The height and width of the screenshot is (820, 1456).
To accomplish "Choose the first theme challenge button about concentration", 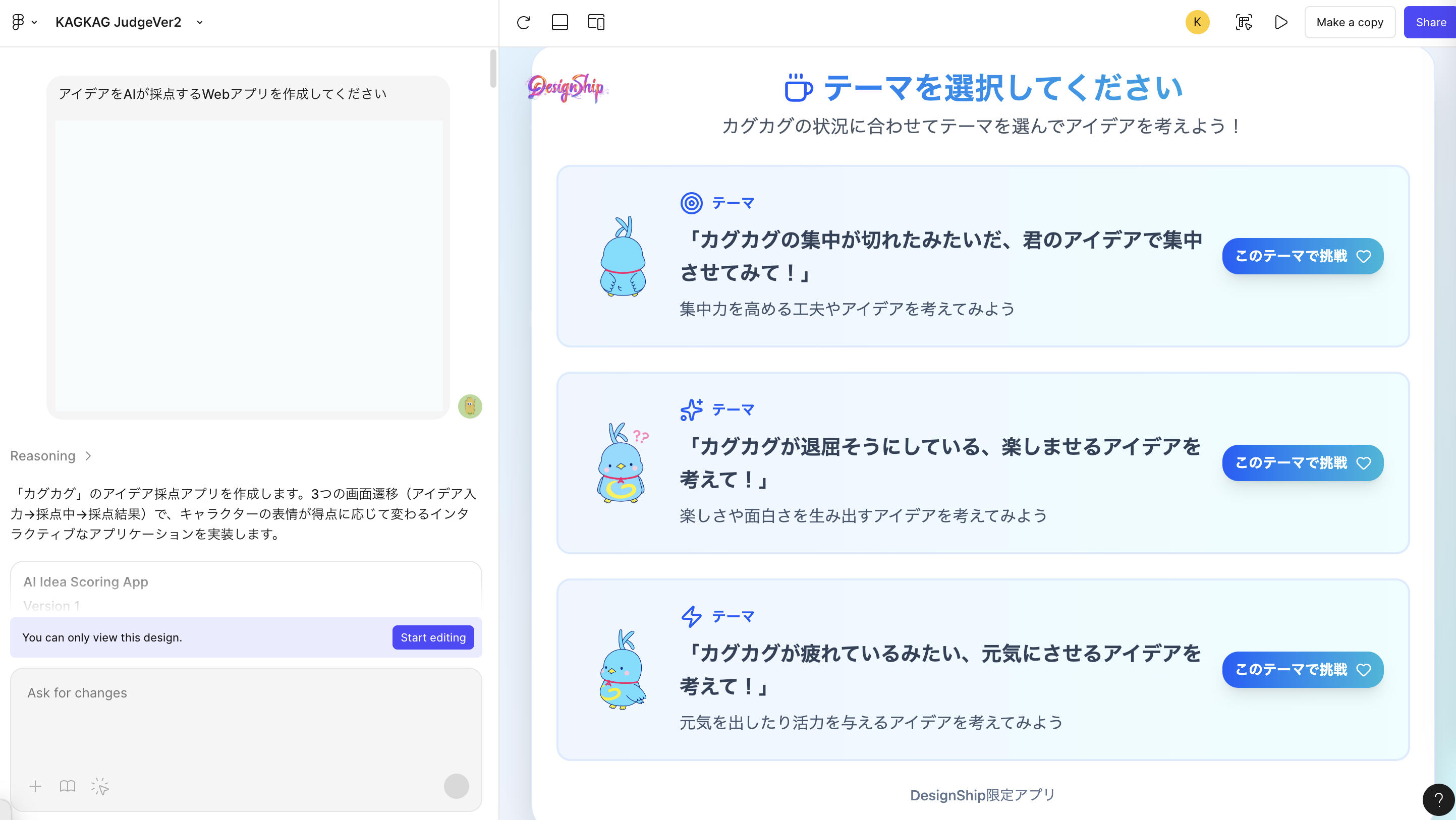I will click(1302, 256).
